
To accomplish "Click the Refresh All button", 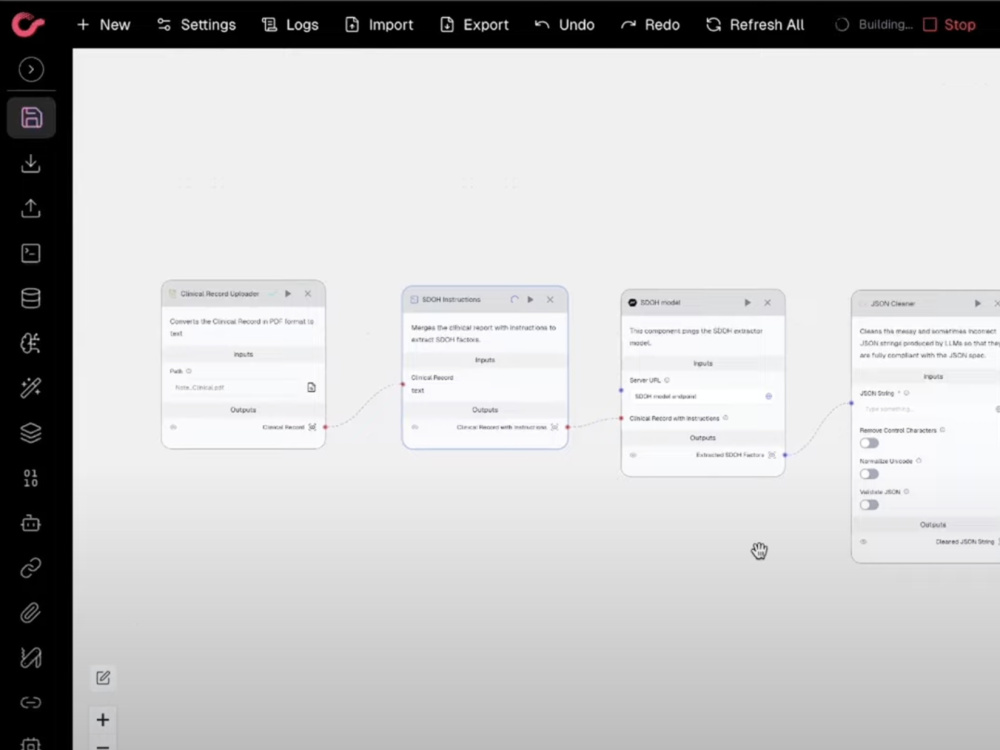I will coord(755,25).
